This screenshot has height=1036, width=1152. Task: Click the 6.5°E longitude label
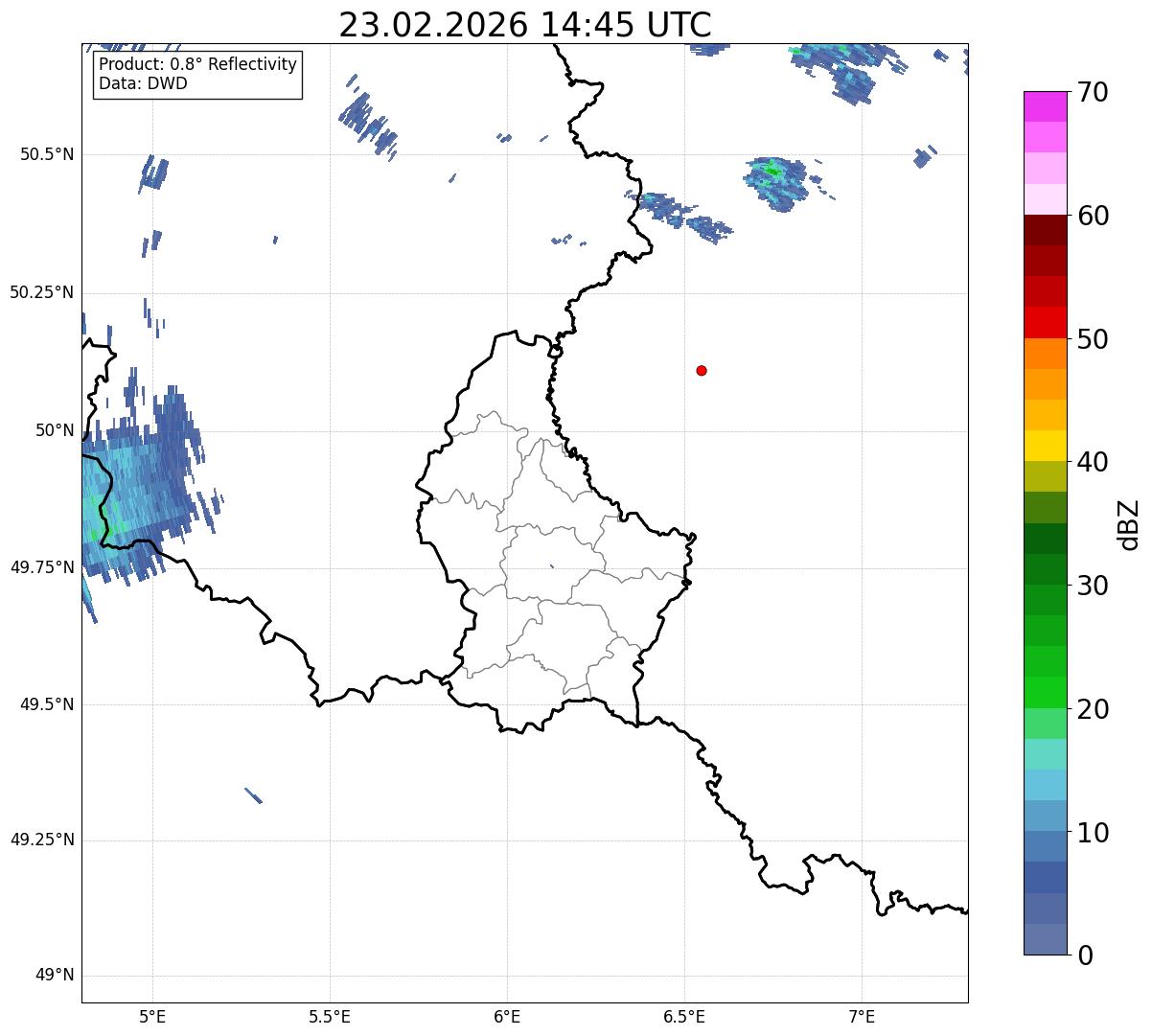(x=684, y=1017)
